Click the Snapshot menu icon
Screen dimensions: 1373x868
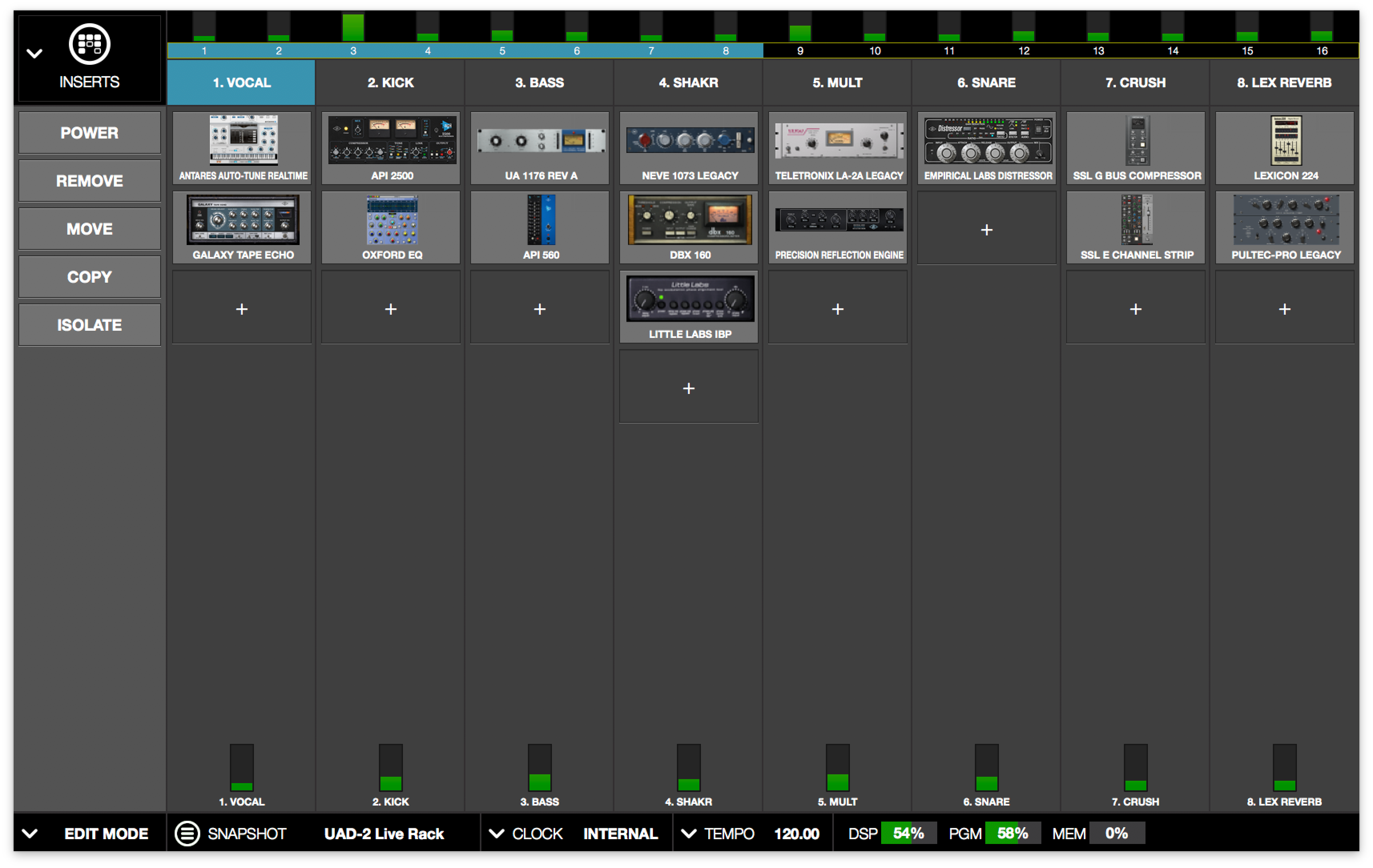click(187, 834)
